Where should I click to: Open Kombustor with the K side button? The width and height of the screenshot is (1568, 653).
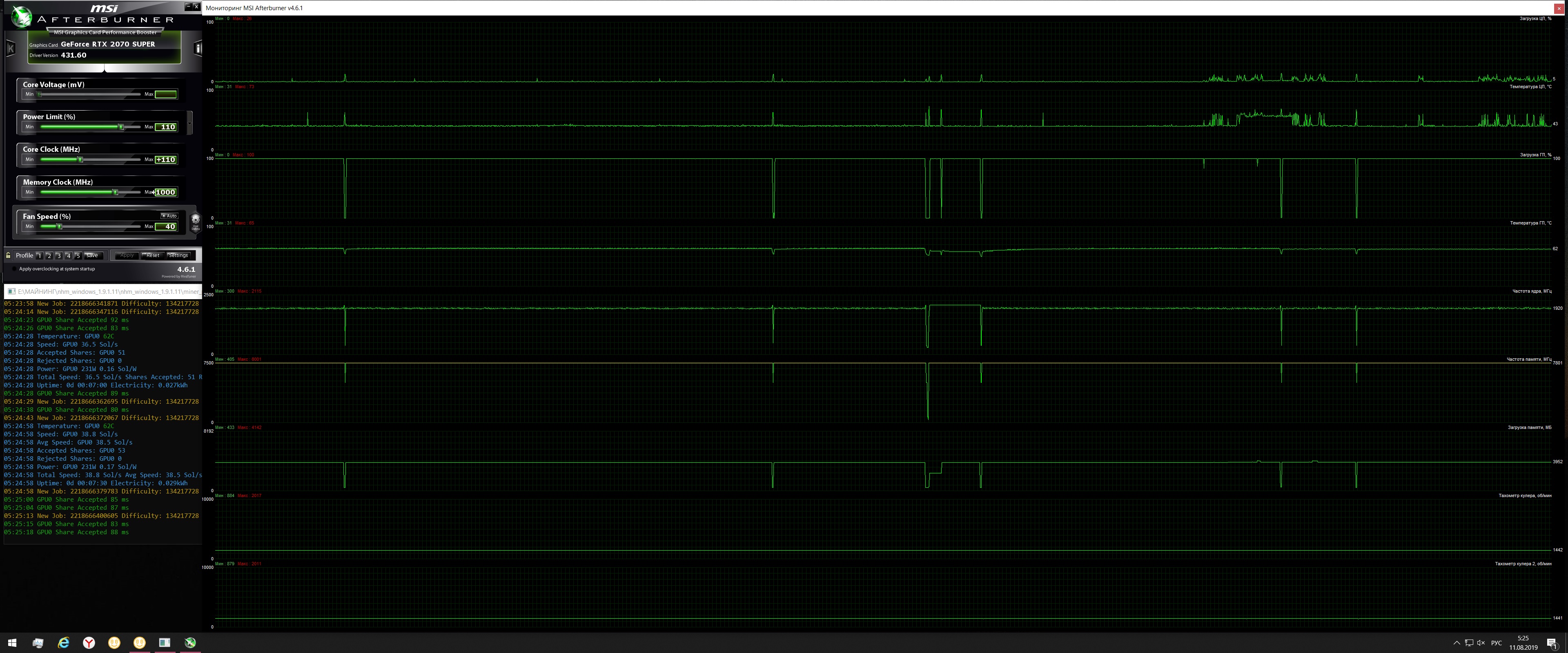coord(10,48)
